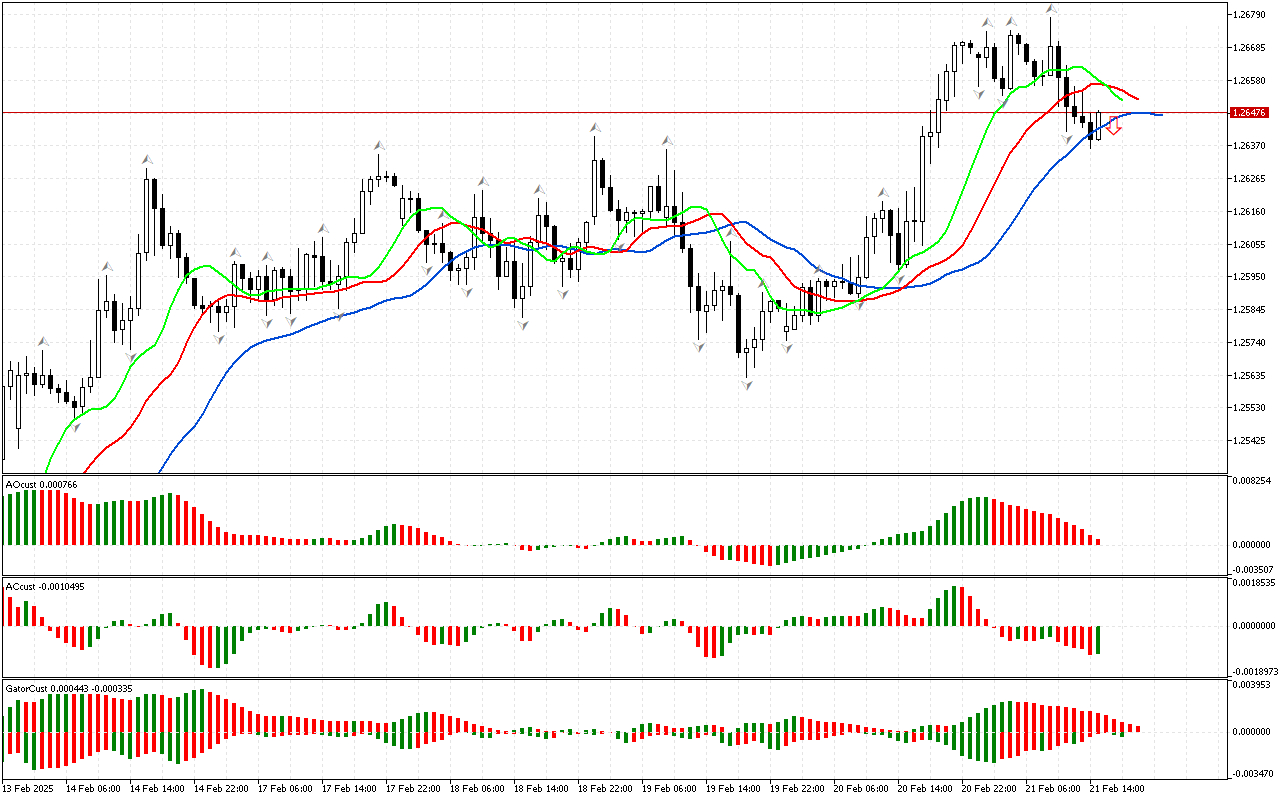Image resolution: width=1280 pixels, height=800 pixels.
Task: Click the 1.25845 price axis label
Action: (1250, 310)
